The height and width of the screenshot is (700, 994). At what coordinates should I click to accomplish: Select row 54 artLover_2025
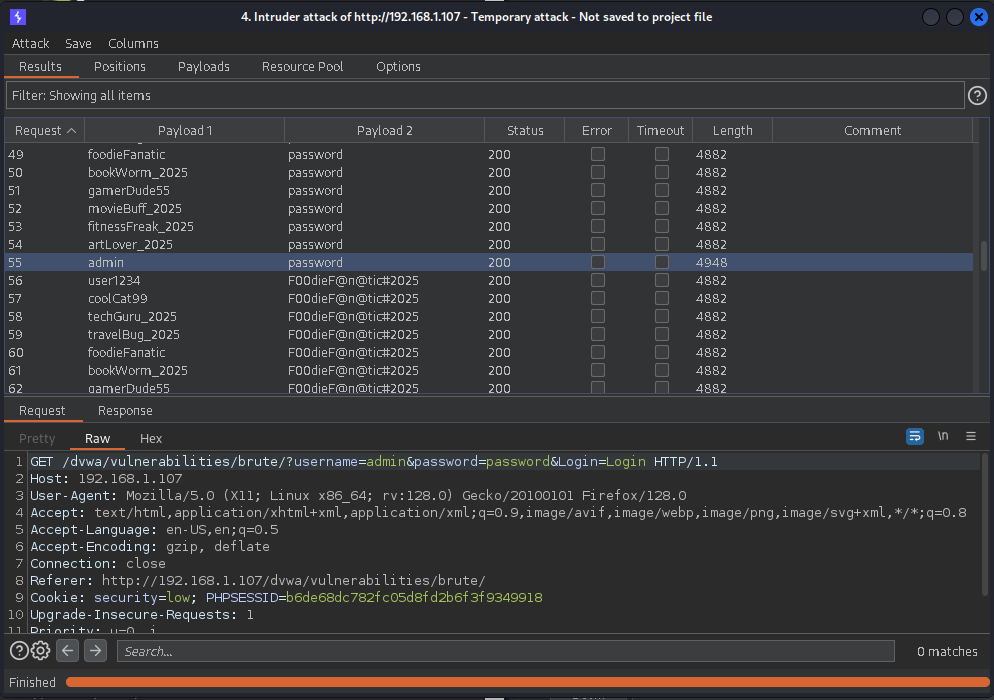click(489, 245)
